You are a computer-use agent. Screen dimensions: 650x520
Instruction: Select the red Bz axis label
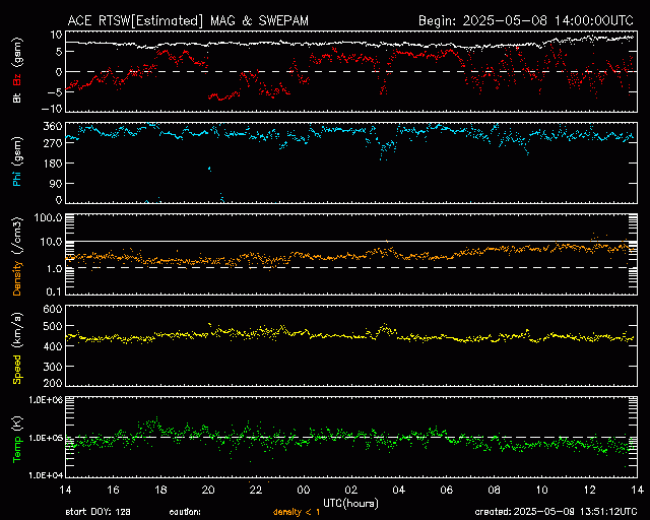pyautogui.click(x=17, y=78)
